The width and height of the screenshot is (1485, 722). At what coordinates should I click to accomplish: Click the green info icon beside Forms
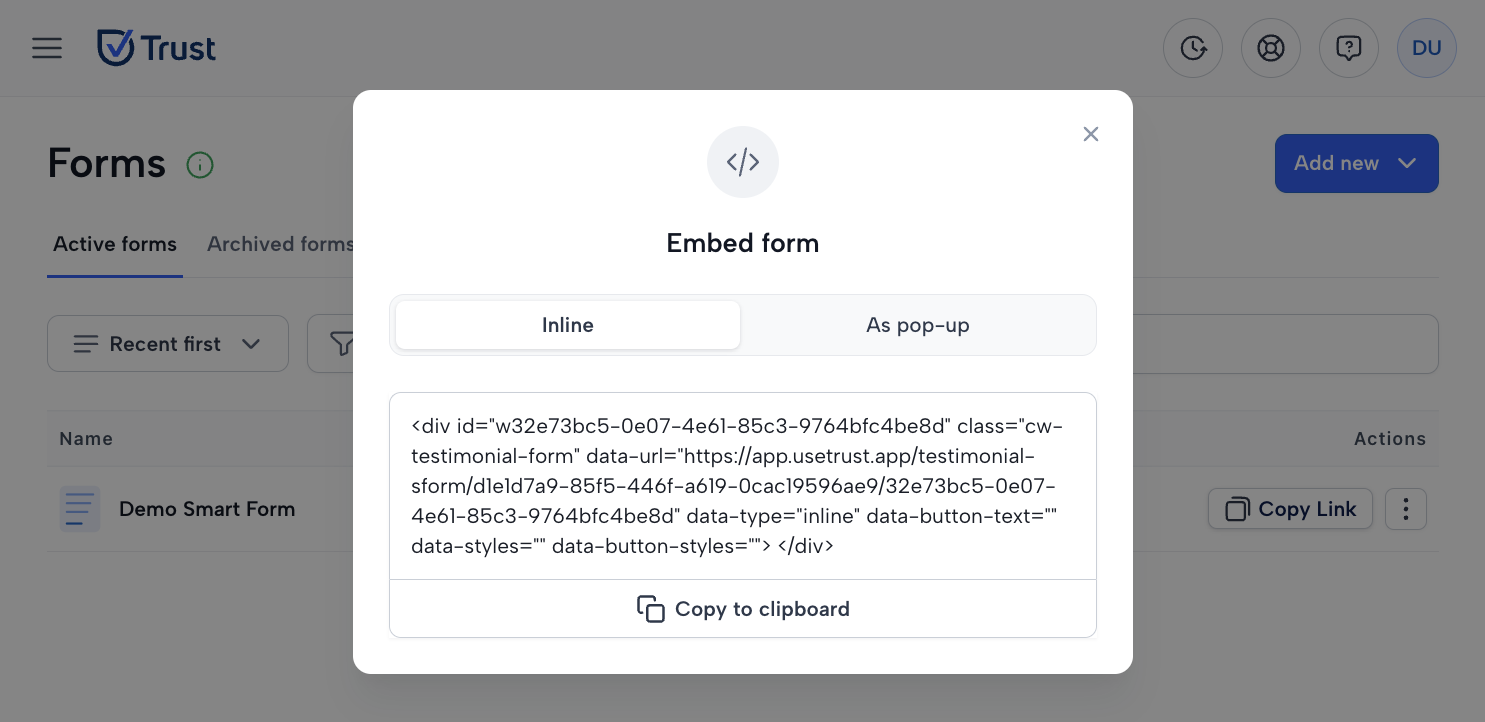click(x=200, y=165)
